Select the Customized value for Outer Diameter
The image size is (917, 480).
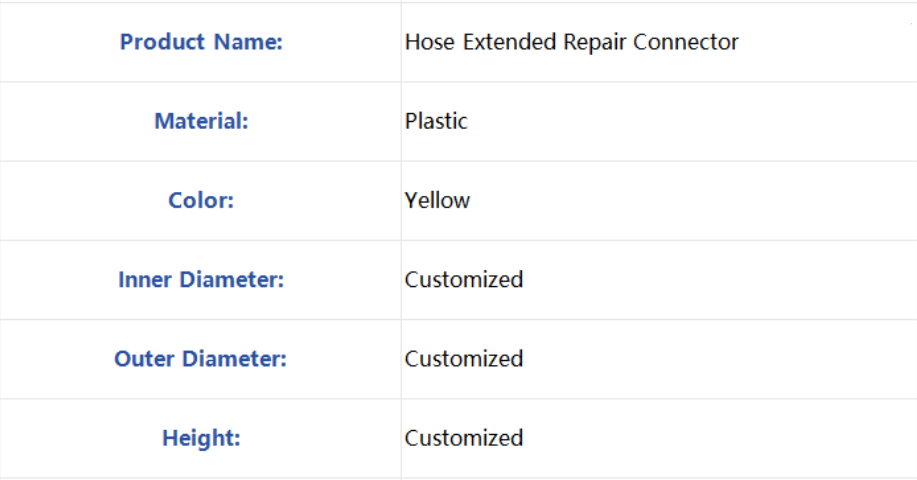tap(464, 359)
